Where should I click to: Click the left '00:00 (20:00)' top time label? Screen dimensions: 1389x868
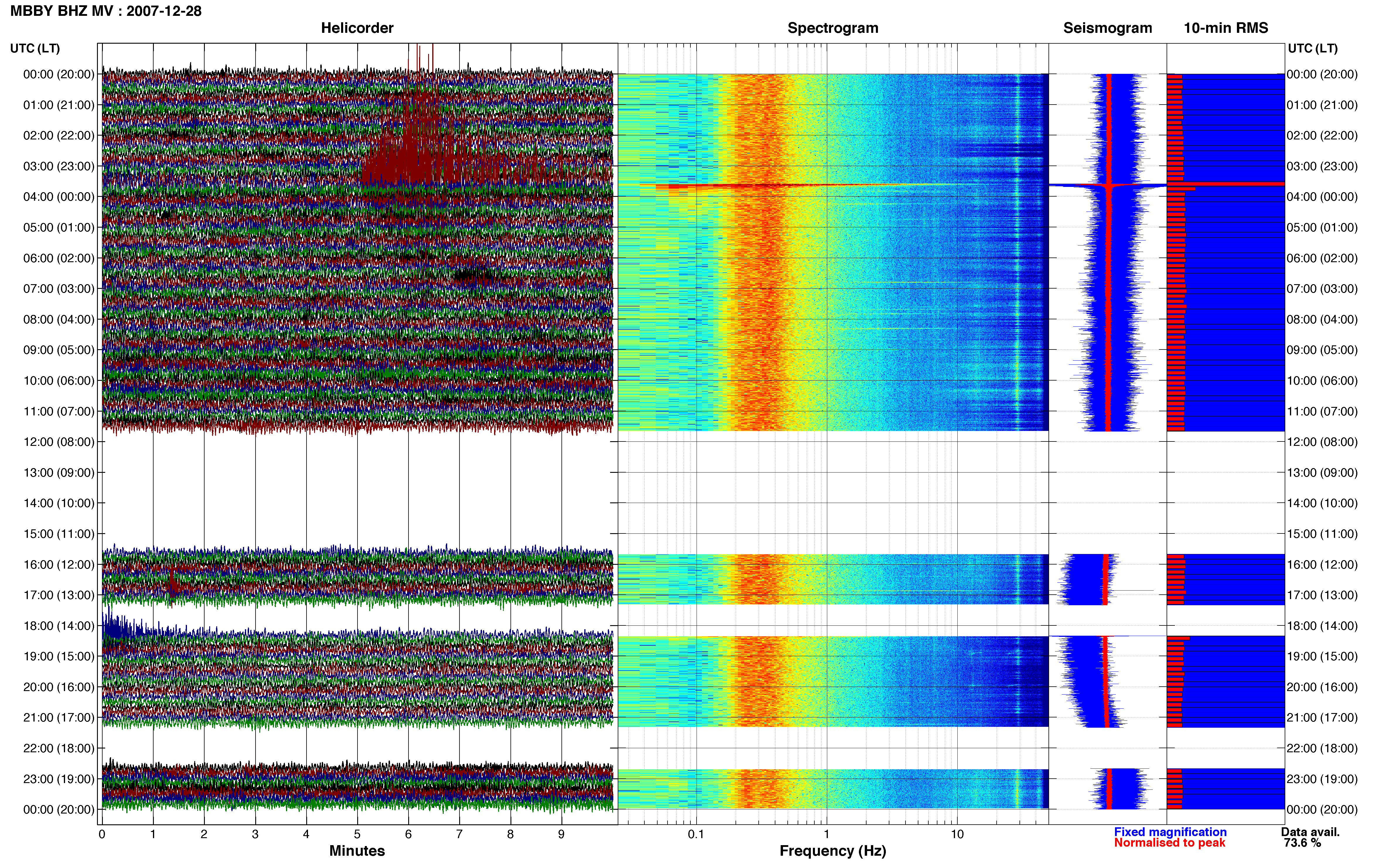pos(59,74)
